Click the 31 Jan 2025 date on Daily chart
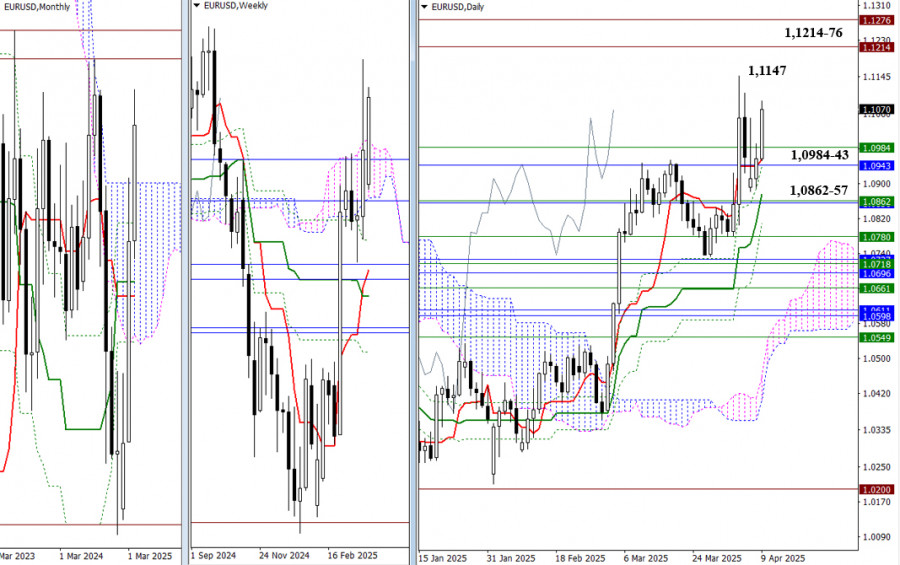 511,558
